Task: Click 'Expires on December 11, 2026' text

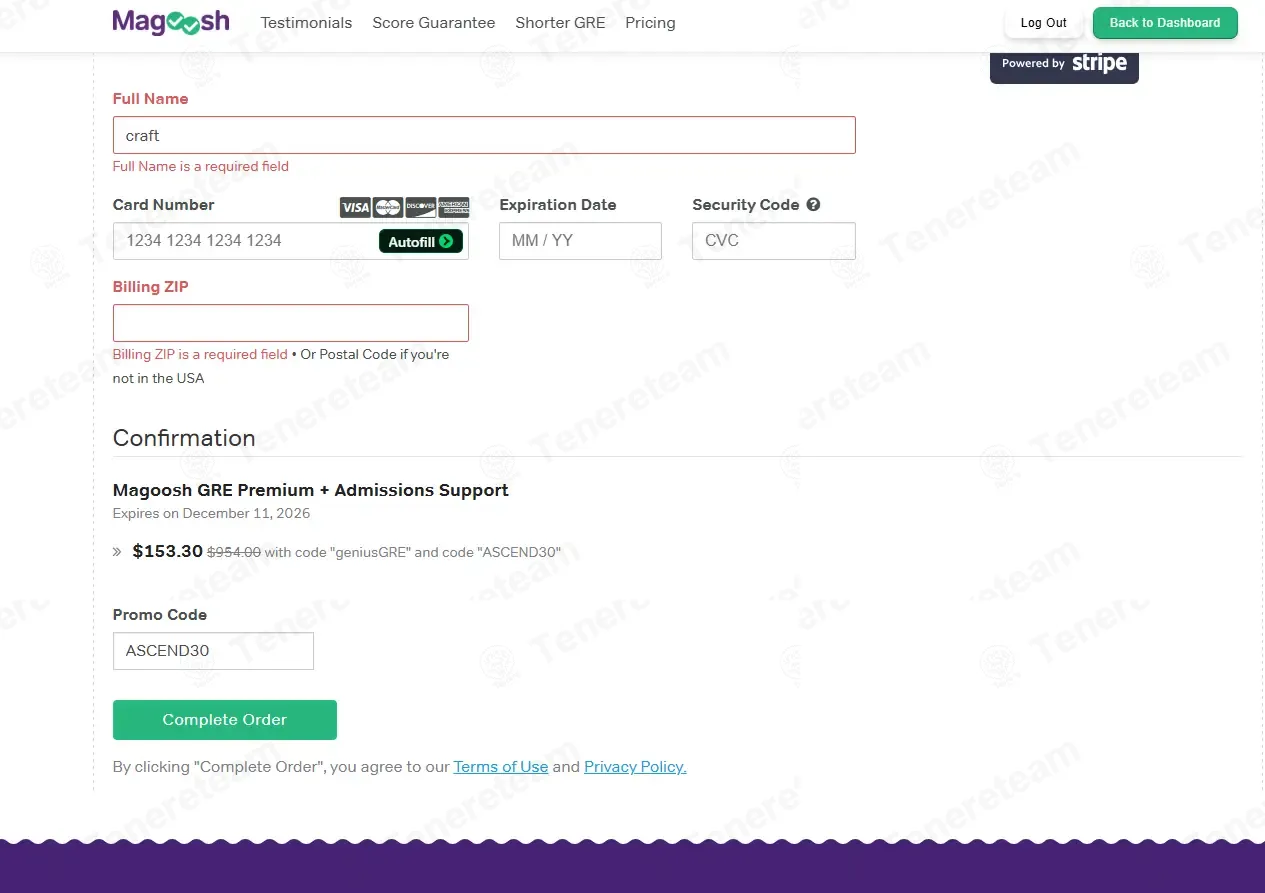Action: click(x=212, y=513)
